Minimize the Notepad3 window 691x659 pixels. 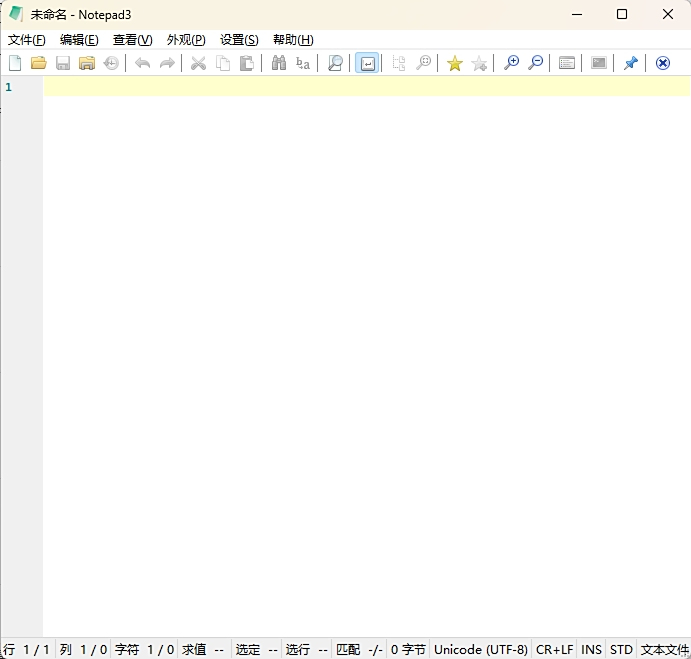tap(577, 15)
